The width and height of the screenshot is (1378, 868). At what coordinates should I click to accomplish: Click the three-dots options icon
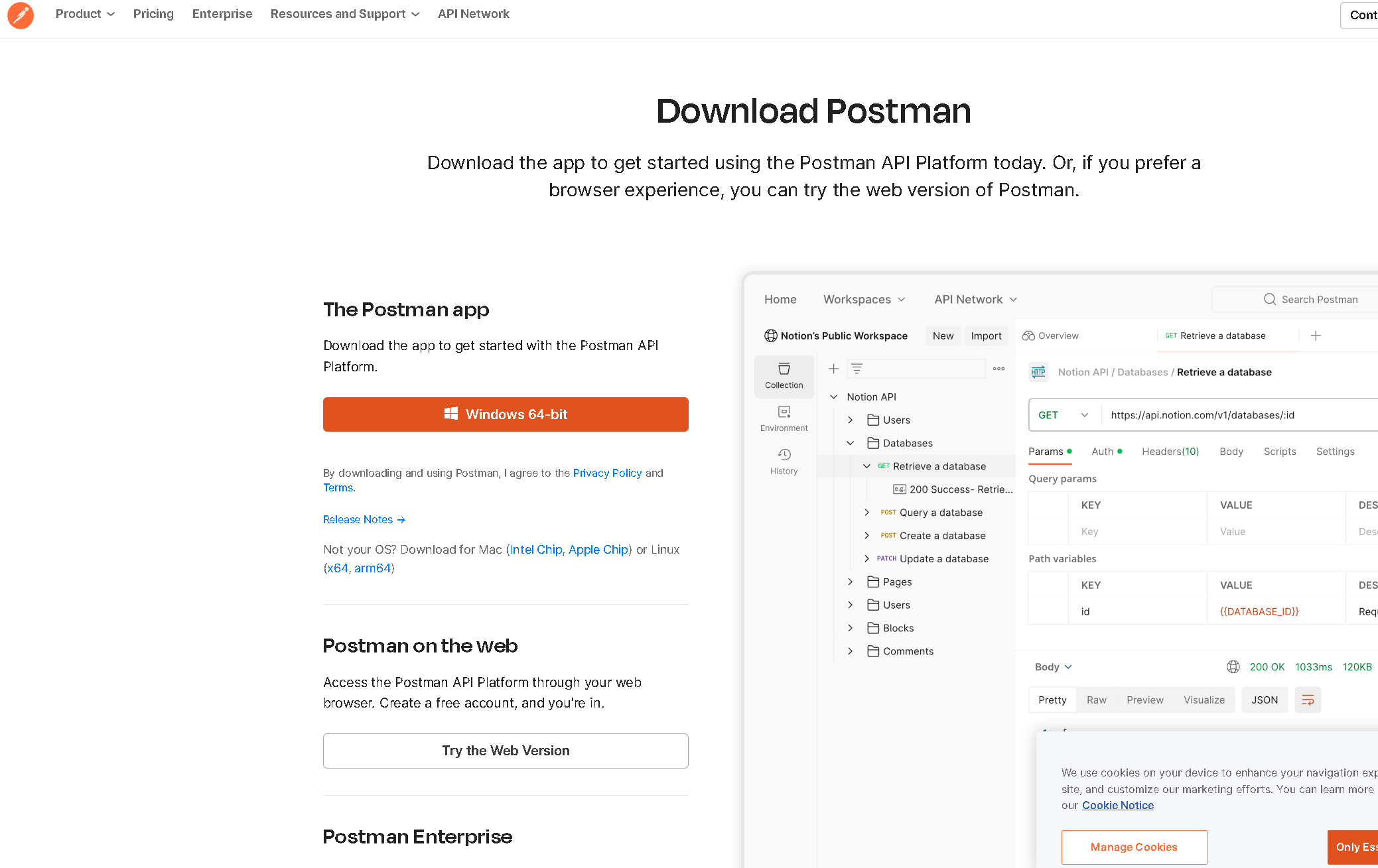pos(999,369)
